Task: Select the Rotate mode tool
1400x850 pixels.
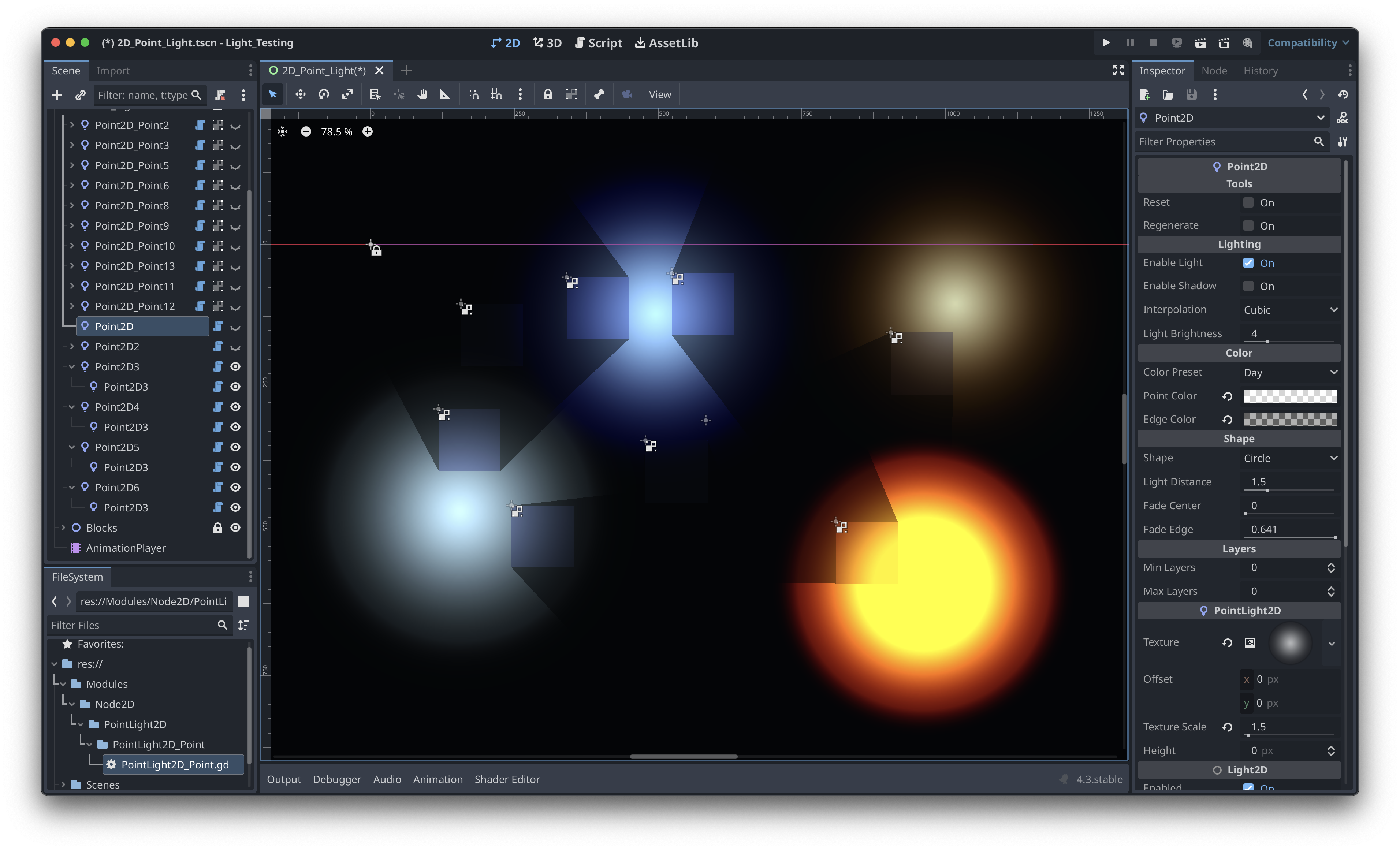Action: click(323, 94)
